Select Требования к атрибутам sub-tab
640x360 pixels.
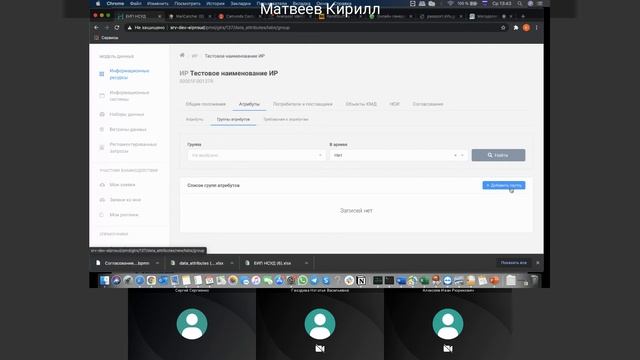[x=286, y=120]
